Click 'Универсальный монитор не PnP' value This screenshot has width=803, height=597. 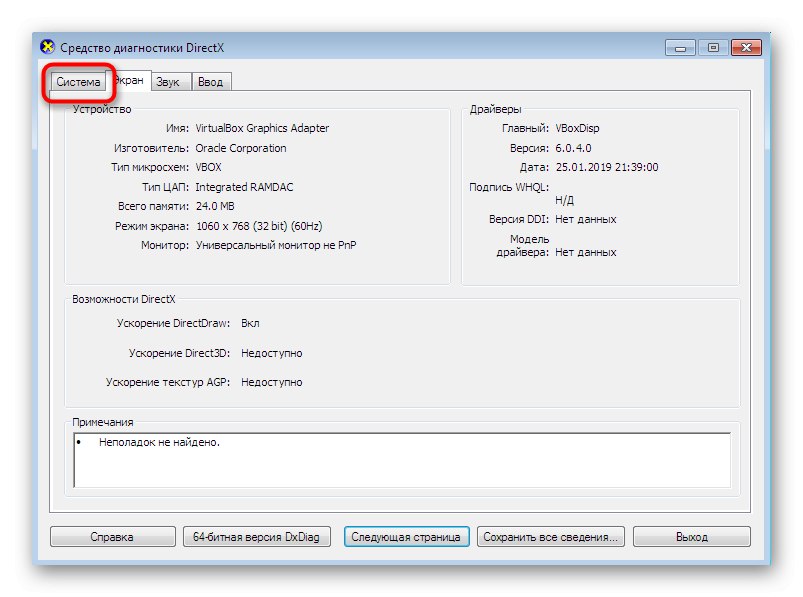pyautogui.click(x=276, y=245)
